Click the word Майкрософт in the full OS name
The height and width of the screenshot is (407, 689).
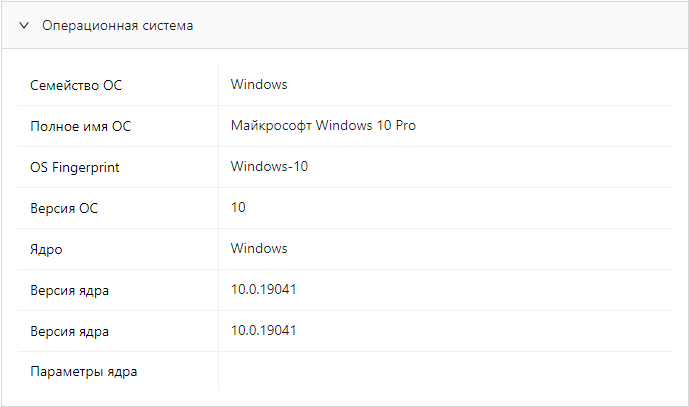point(271,127)
